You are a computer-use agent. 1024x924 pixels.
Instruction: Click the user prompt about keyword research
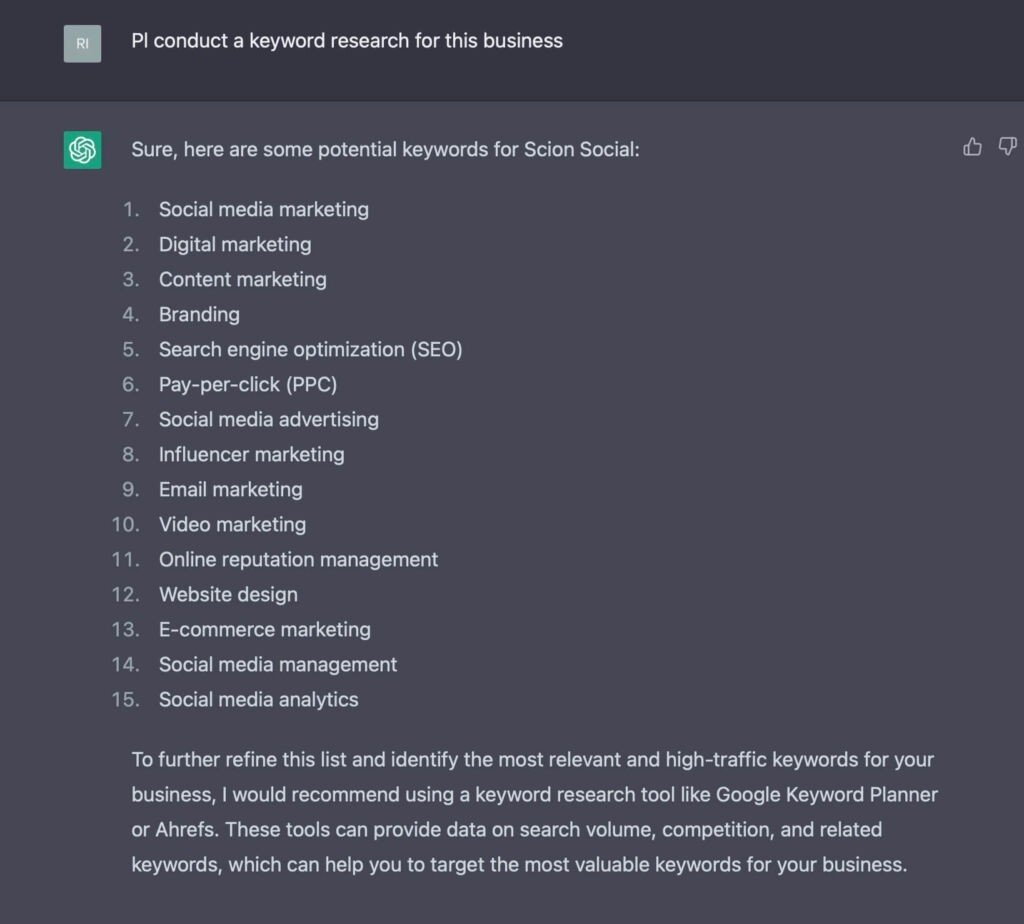click(347, 41)
